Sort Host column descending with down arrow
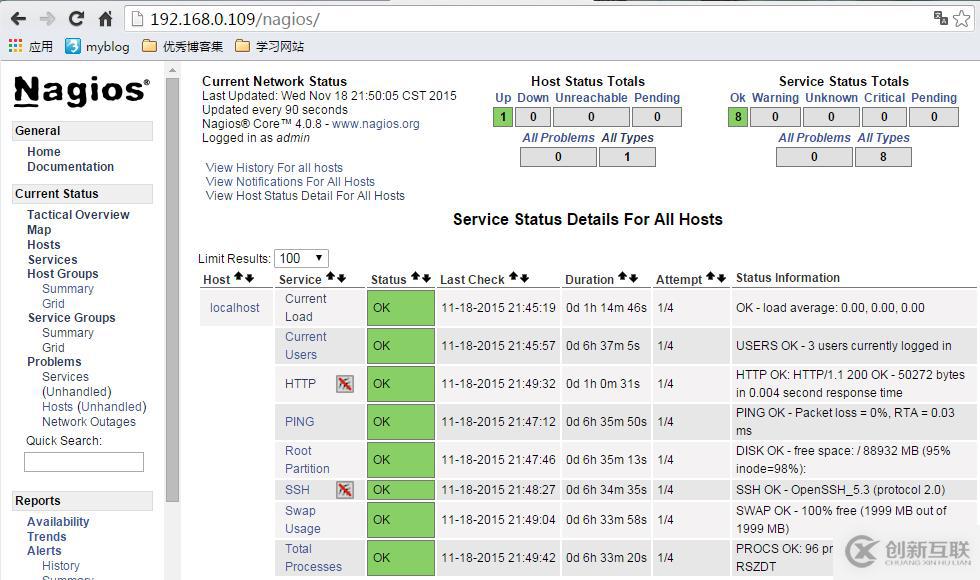This screenshot has height=580, width=980. click(x=249, y=278)
